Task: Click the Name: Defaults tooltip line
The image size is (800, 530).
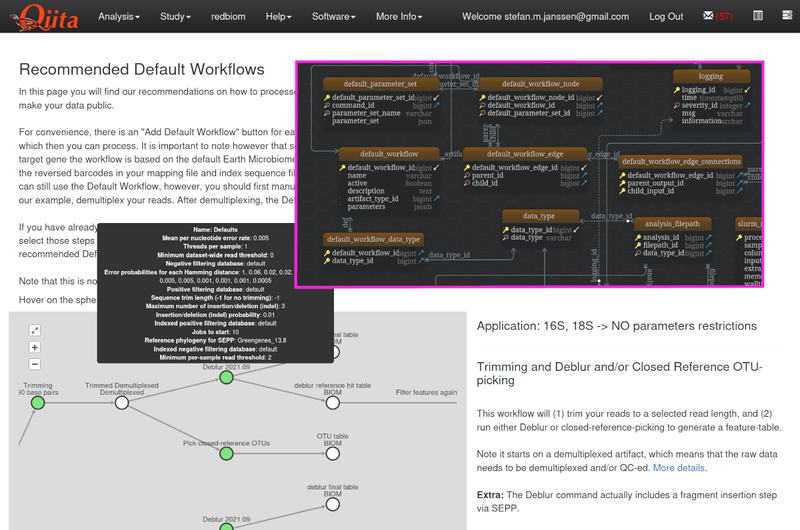Action: (215, 230)
